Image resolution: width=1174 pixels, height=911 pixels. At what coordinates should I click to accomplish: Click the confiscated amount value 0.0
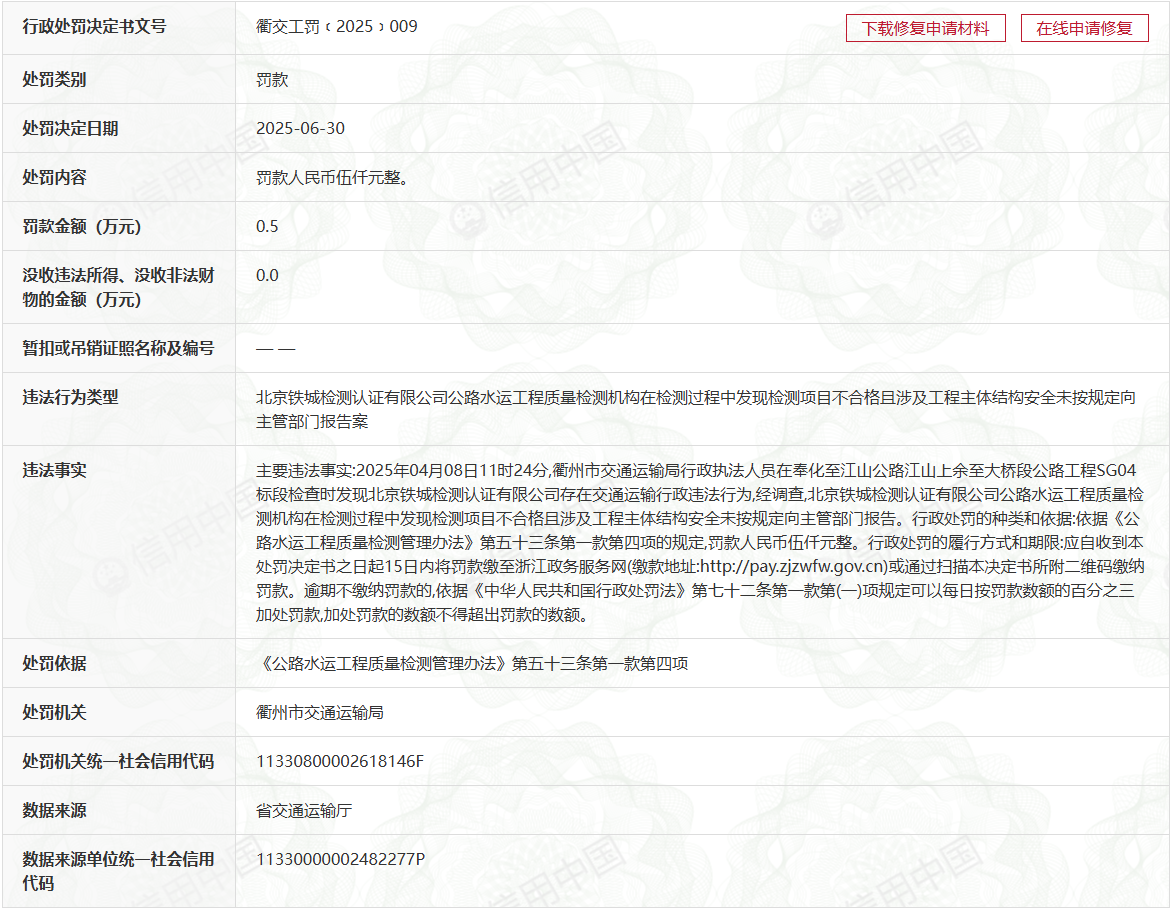267,275
